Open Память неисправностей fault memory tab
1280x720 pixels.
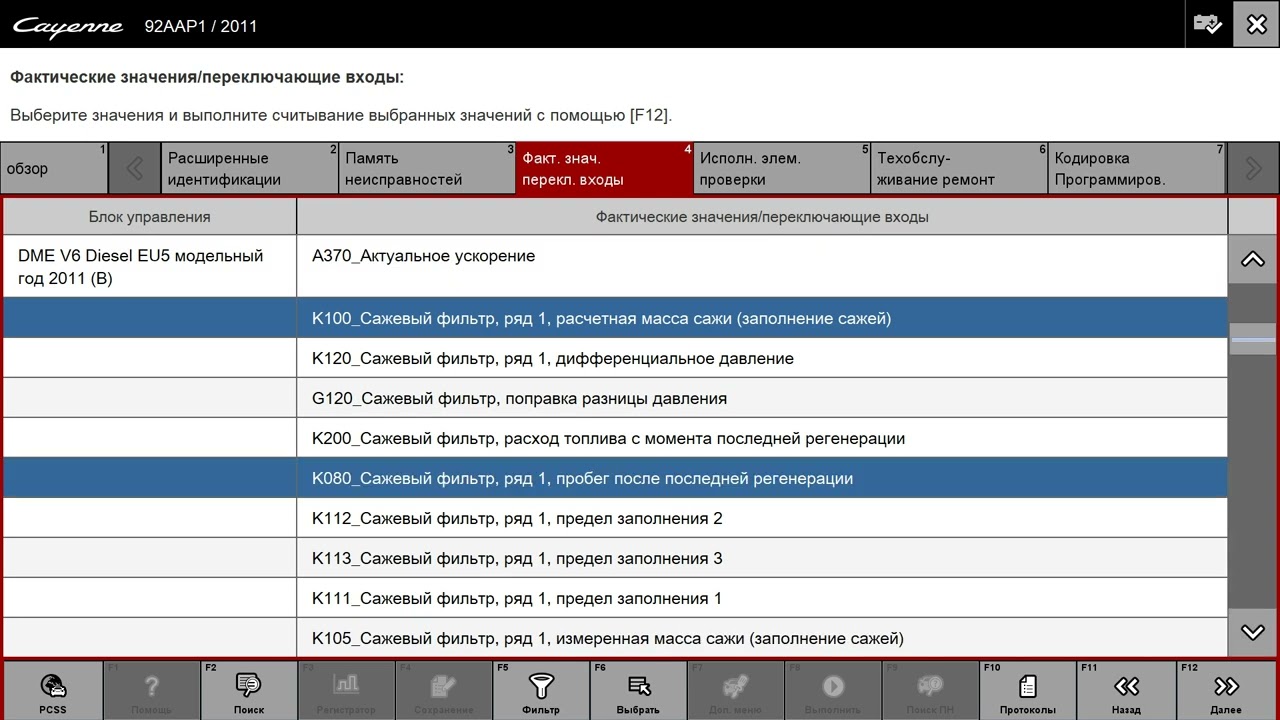[427, 168]
